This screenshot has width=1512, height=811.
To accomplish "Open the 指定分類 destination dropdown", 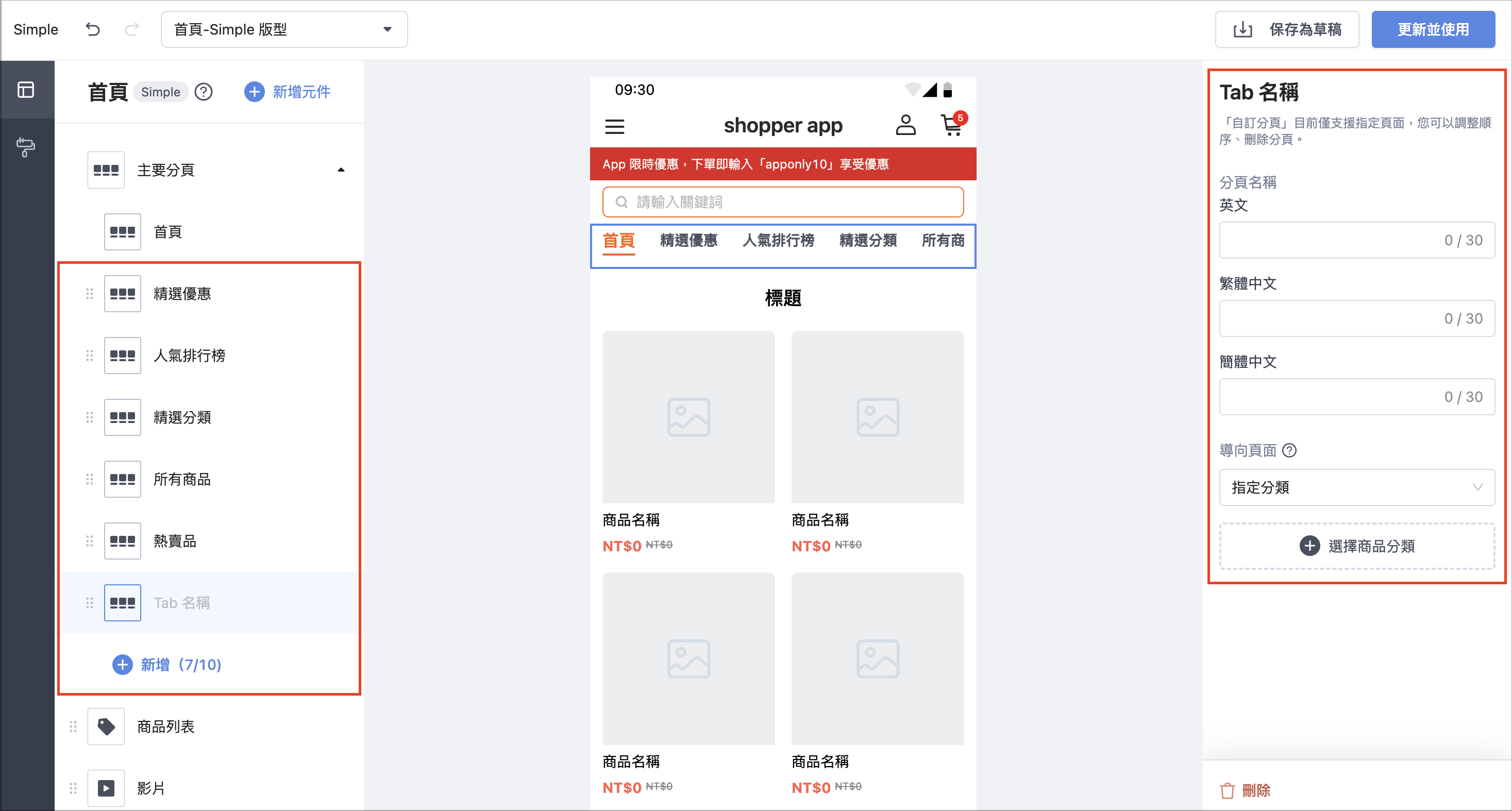I will (1357, 487).
